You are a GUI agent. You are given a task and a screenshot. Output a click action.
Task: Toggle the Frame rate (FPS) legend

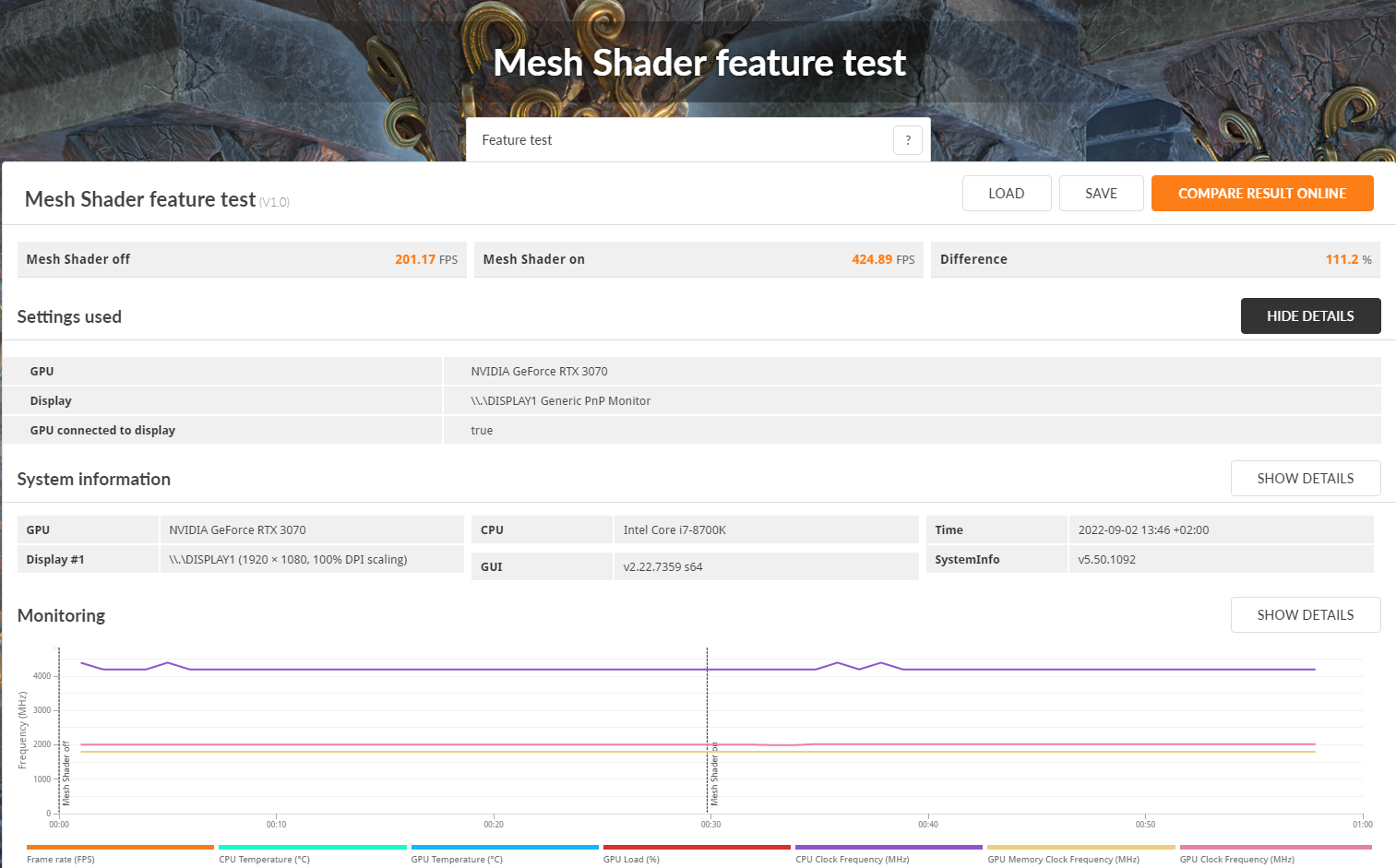click(120, 853)
